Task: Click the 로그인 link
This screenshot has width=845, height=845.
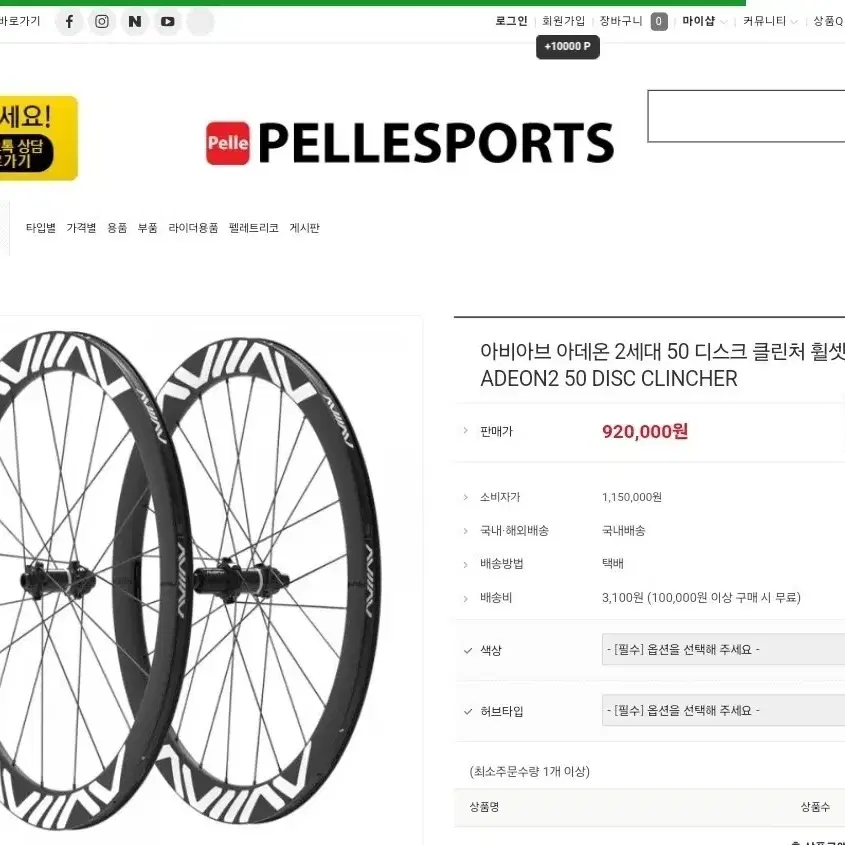Action: [510, 20]
